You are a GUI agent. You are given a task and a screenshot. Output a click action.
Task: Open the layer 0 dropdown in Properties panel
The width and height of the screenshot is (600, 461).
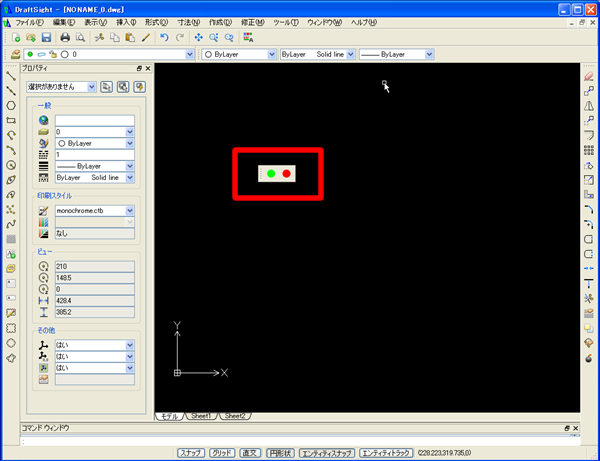(x=130, y=132)
